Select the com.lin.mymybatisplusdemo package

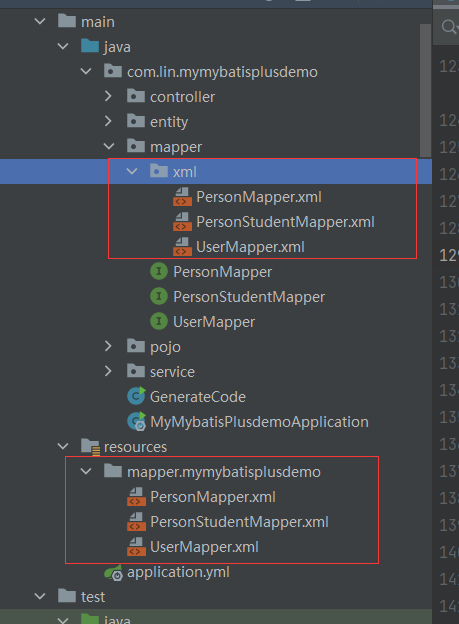coord(222,72)
